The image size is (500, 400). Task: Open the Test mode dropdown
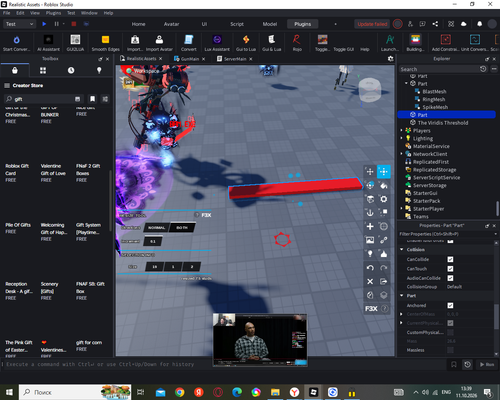click(19, 24)
